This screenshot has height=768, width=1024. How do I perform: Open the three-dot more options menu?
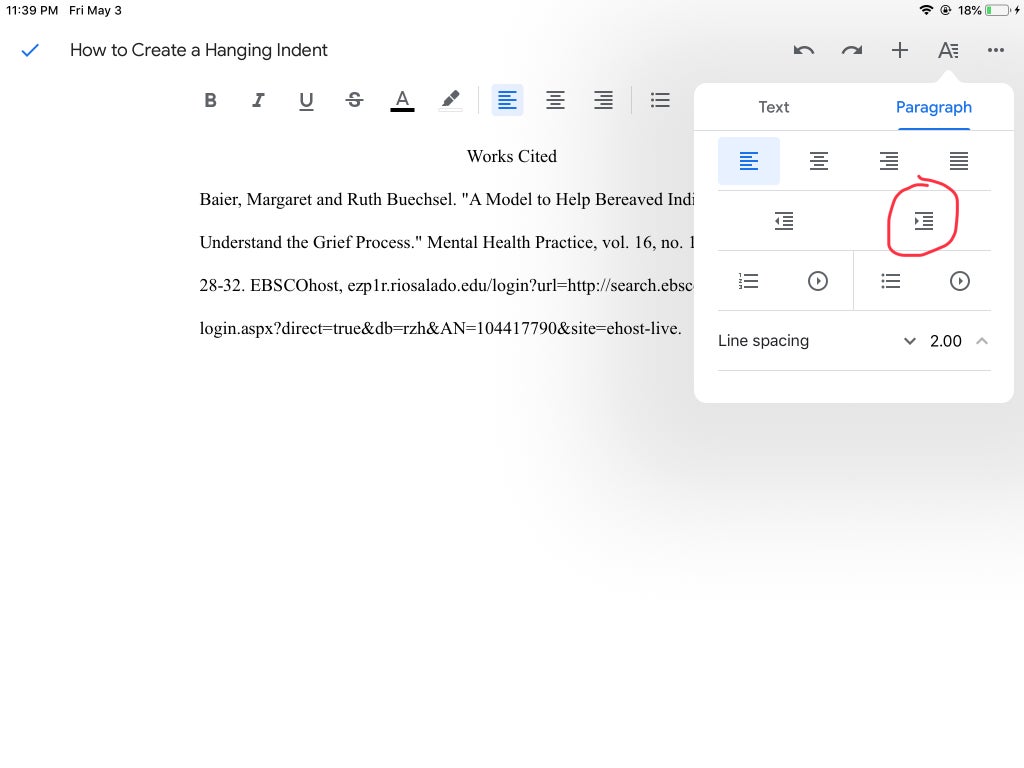[x=996, y=50]
